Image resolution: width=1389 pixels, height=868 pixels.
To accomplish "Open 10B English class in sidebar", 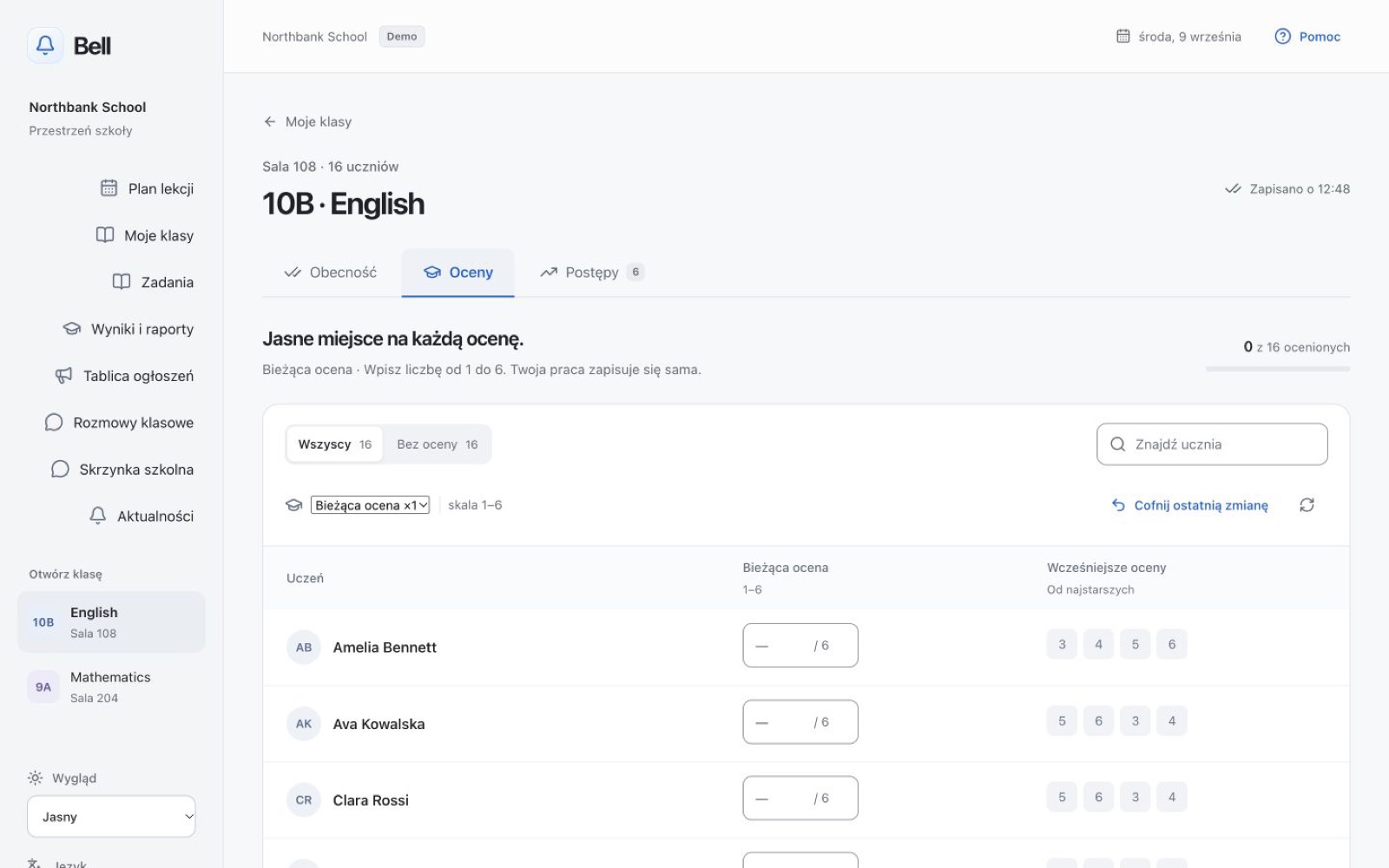I will pos(111,622).
